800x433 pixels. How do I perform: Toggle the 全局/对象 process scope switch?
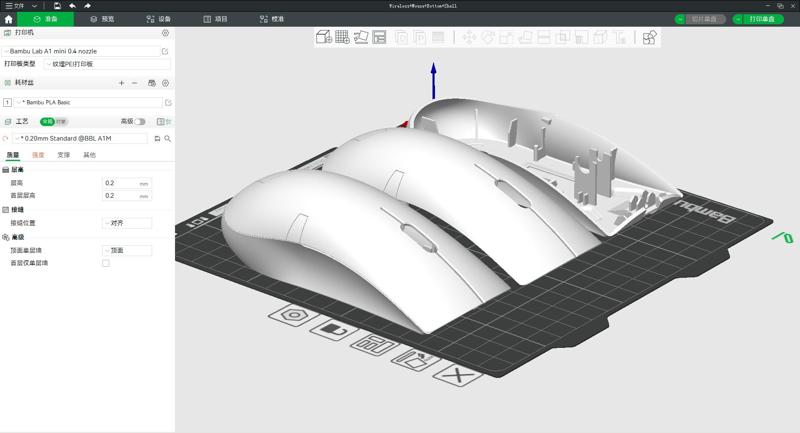point(54,121)
